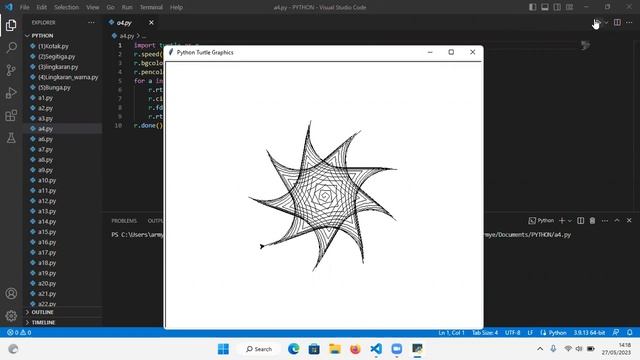Open the Explorer view in activity bar
The image size is (640, 360).
pyautogui.click(x=11, y=25)
